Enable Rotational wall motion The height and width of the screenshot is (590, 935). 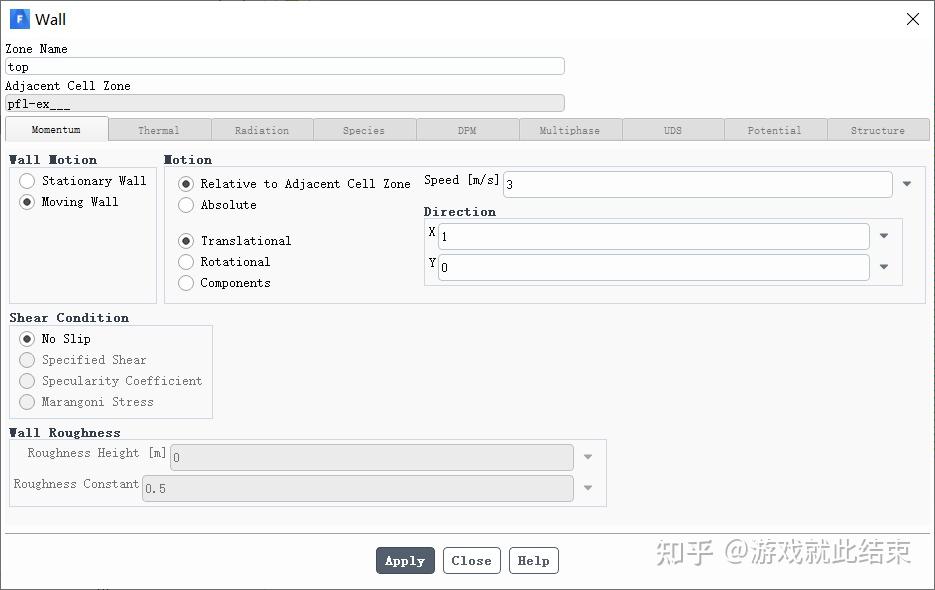point(185,262)
